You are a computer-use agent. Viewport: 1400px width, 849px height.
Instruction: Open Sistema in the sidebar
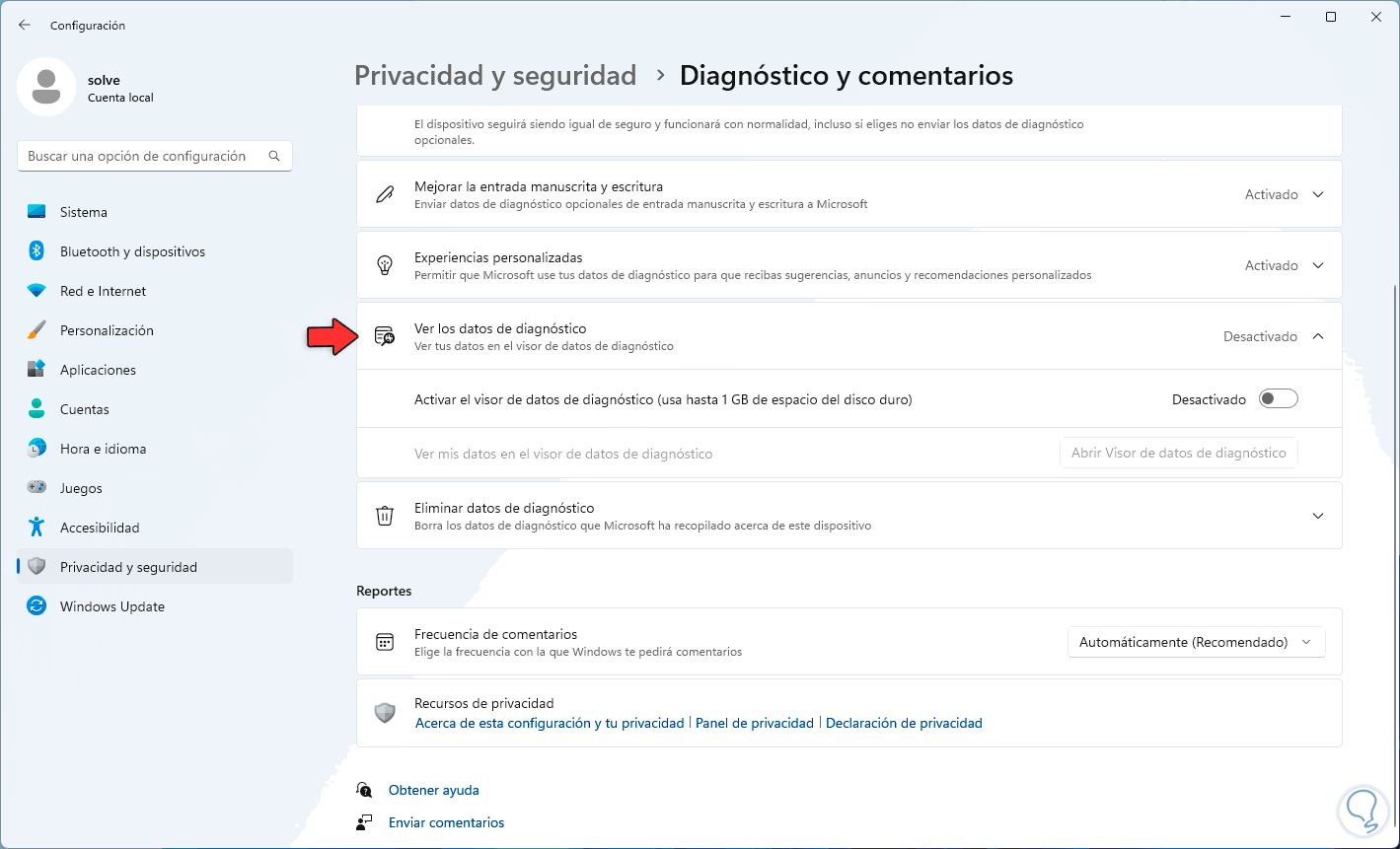click(x=84, y=212)
